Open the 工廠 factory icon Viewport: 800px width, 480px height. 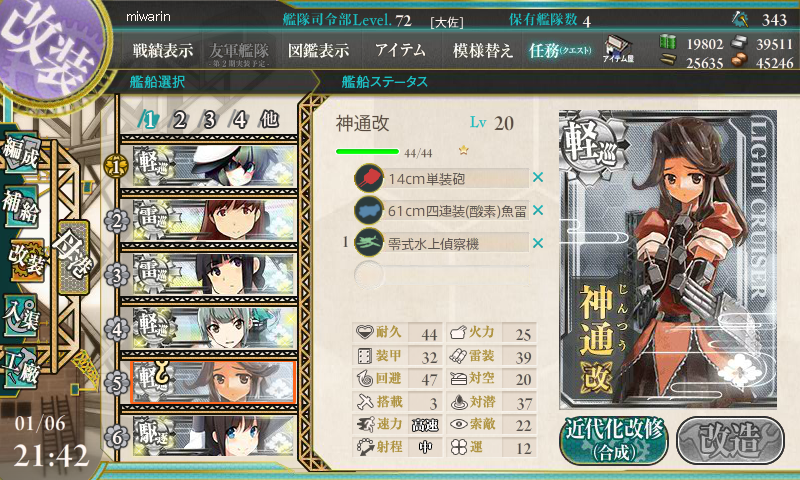[x=20, y=368]
